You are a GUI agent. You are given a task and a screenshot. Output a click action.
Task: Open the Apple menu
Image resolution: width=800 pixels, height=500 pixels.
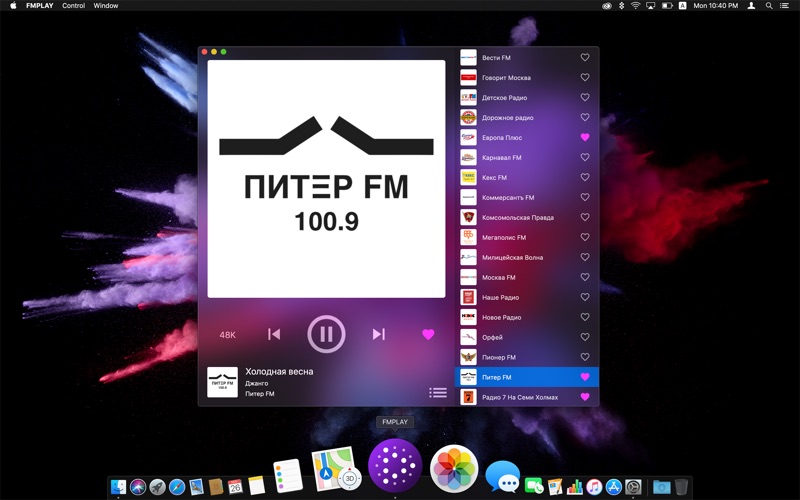(13, 6)
